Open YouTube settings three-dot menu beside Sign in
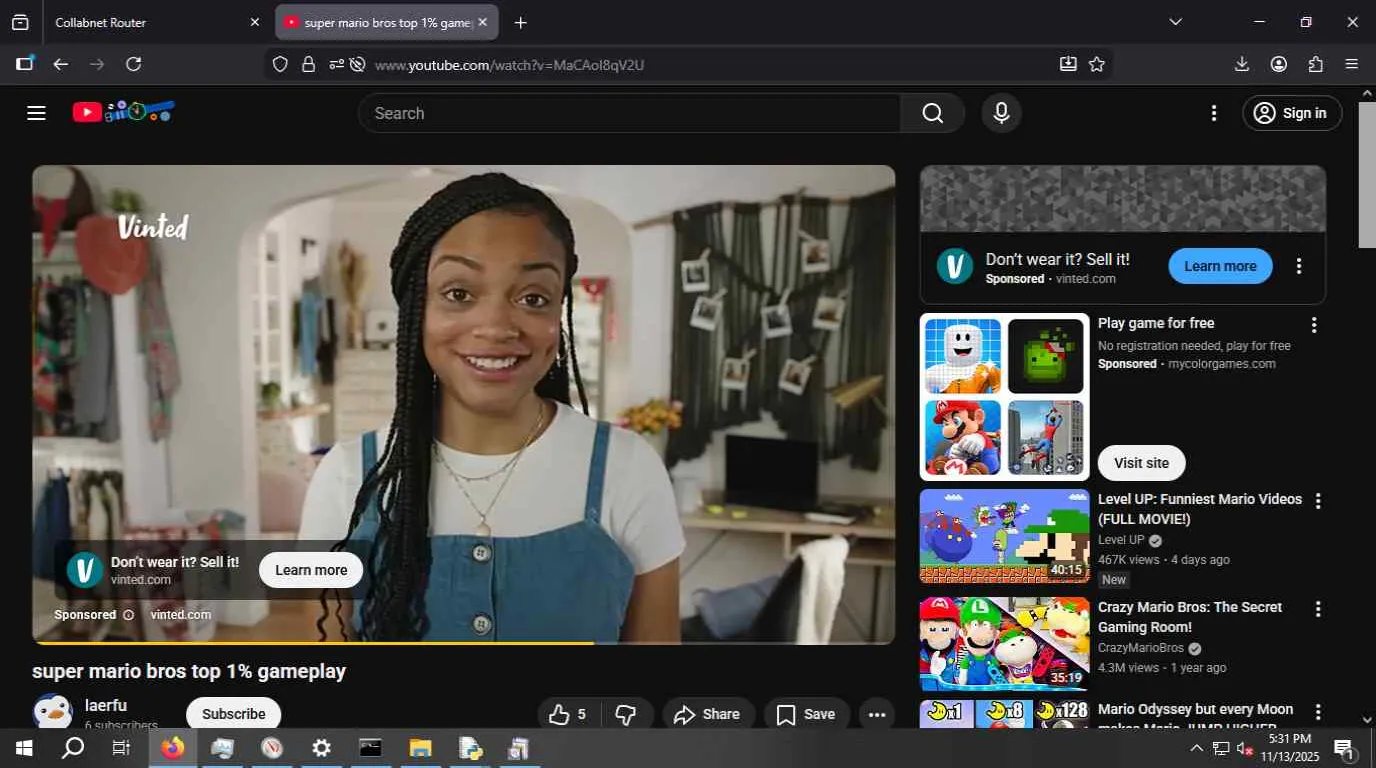This screenshot has height=768, width=1376. [1214, 113]
